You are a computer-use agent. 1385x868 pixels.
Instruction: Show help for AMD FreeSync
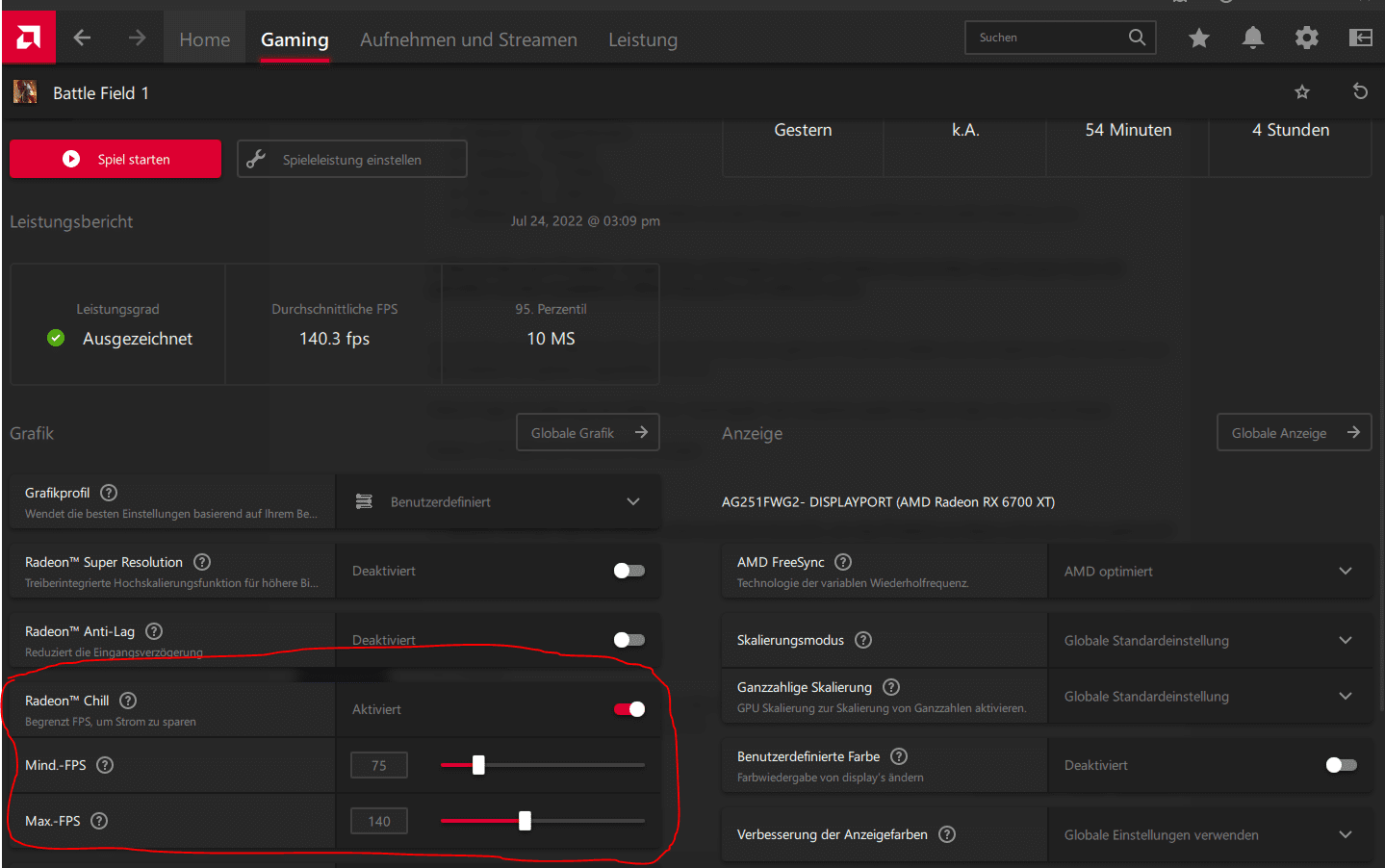click(843, 562)
